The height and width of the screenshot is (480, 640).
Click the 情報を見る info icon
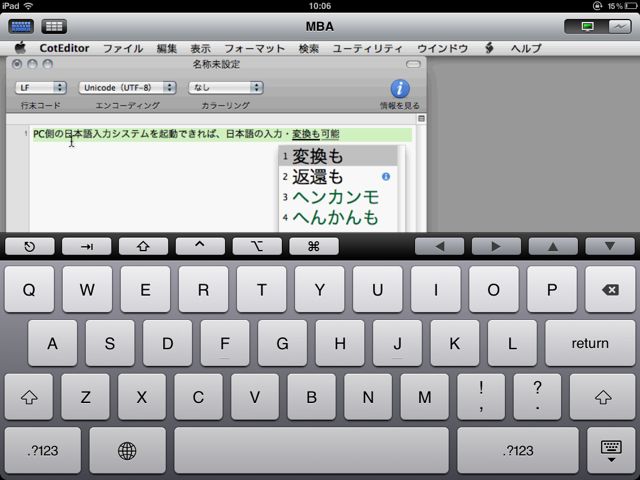pyautogui.click(x=400, y=89)
